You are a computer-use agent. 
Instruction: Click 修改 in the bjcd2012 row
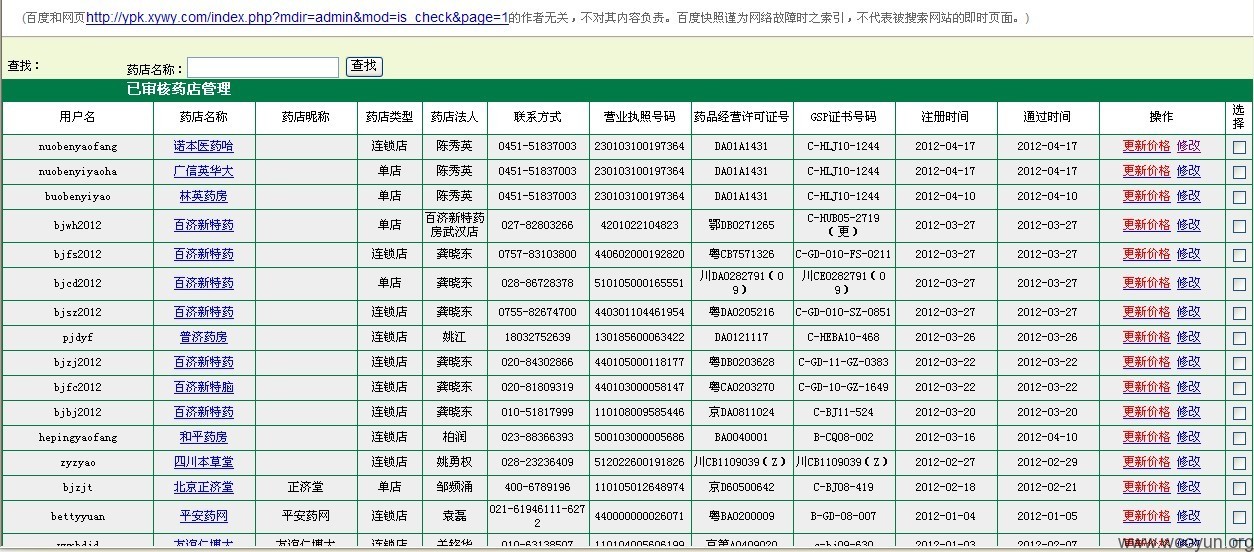[1189, 283]
